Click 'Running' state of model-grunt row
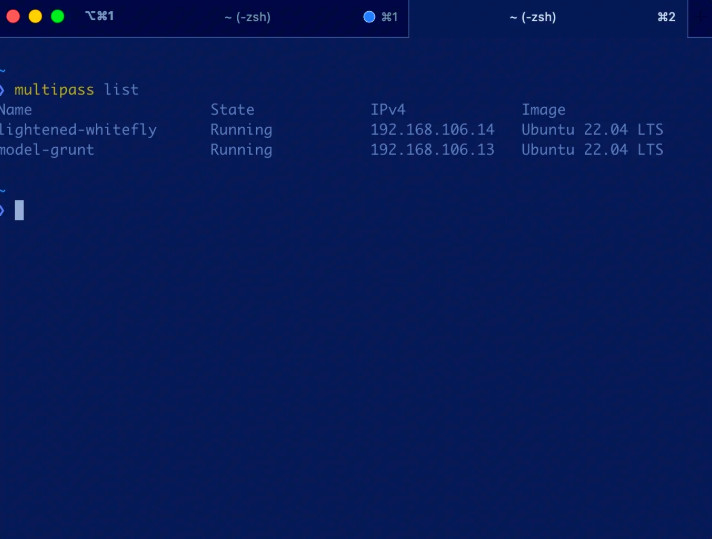712x539 pixels. click(241, 150)
